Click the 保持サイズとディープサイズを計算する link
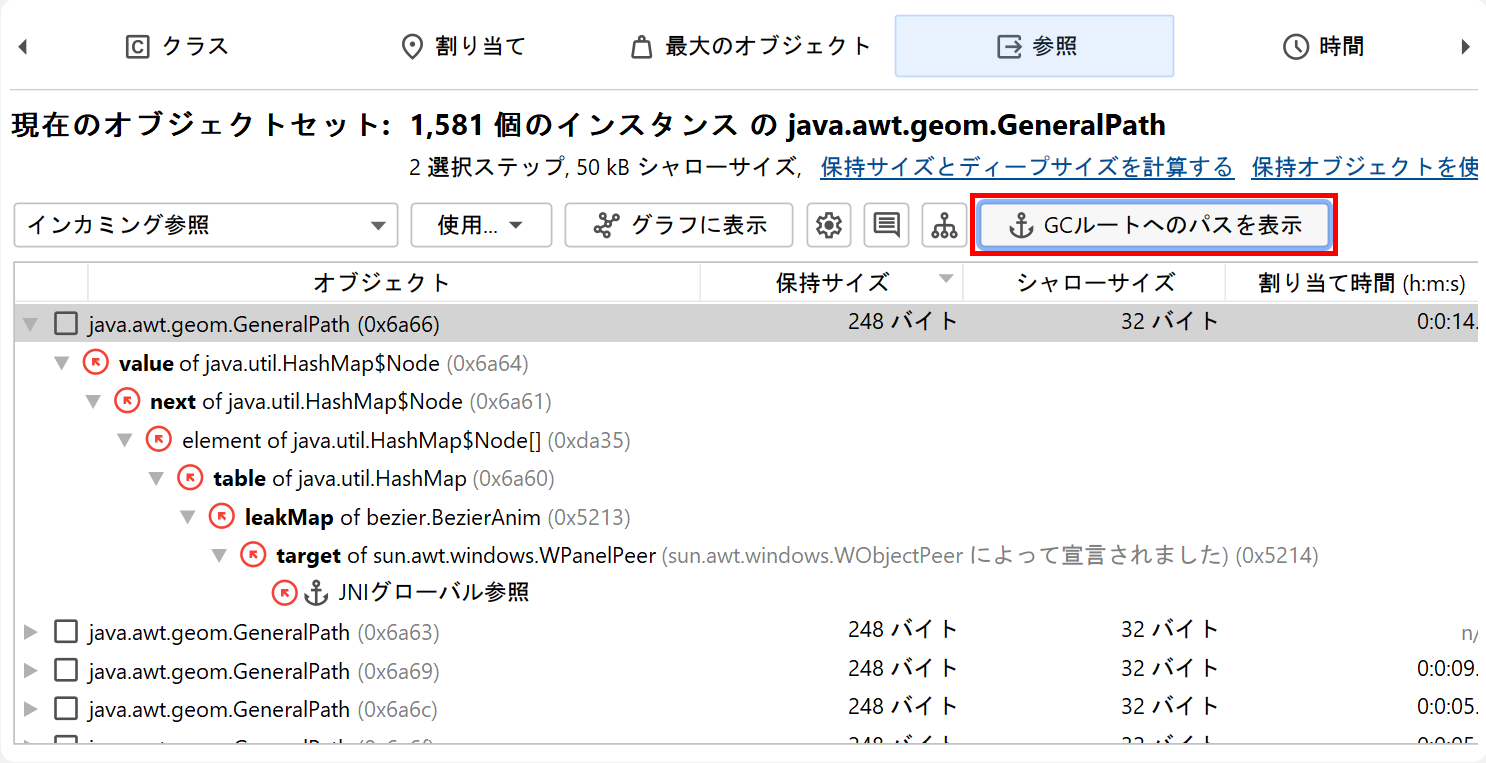This screenshot has width=1486, height=763. click(1027, 168)
